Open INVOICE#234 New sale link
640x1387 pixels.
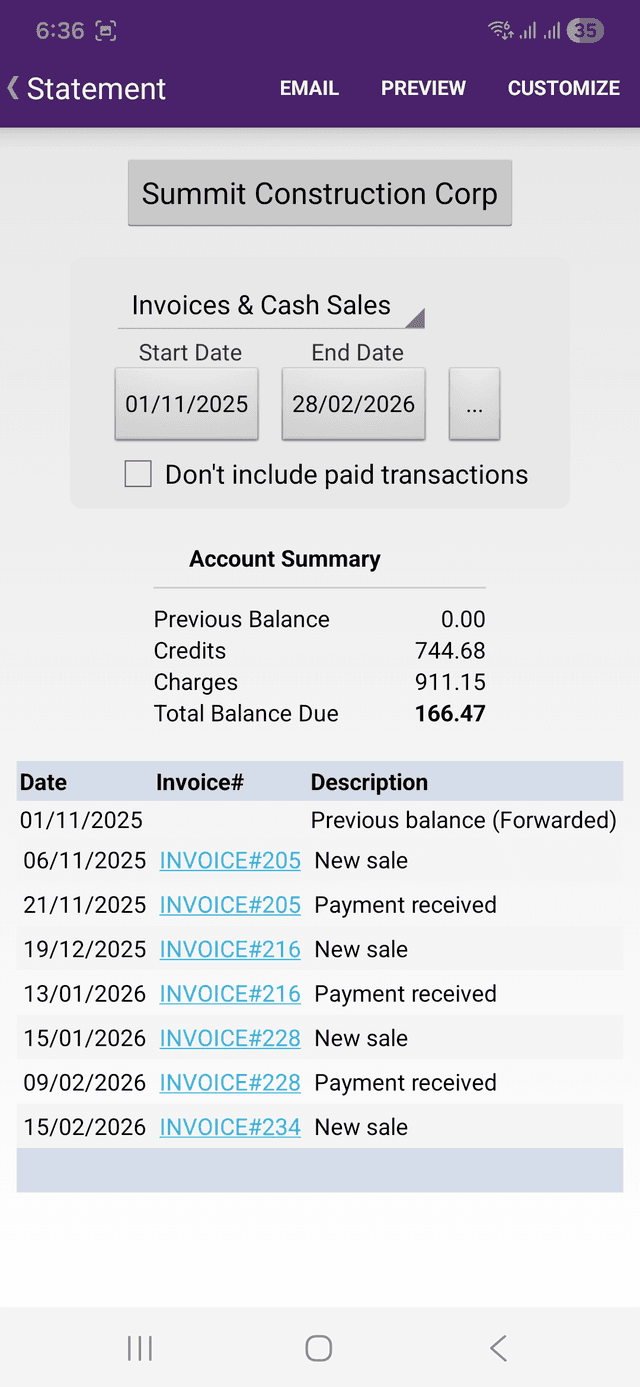point(230,1127)
